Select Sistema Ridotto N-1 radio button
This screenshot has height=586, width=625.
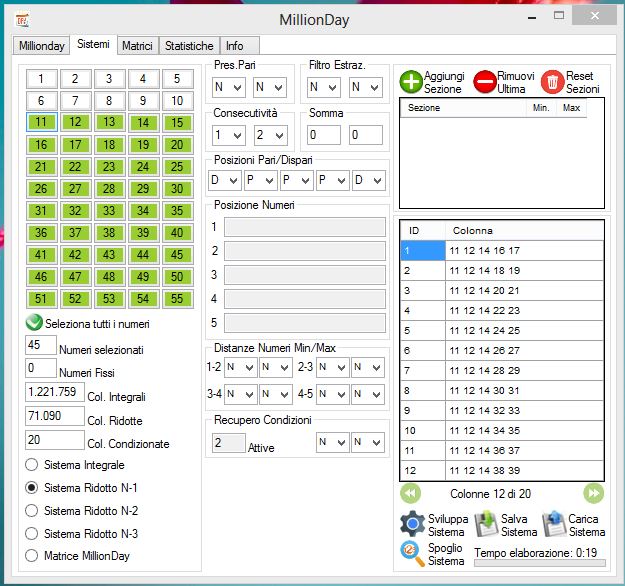(31, 488)
